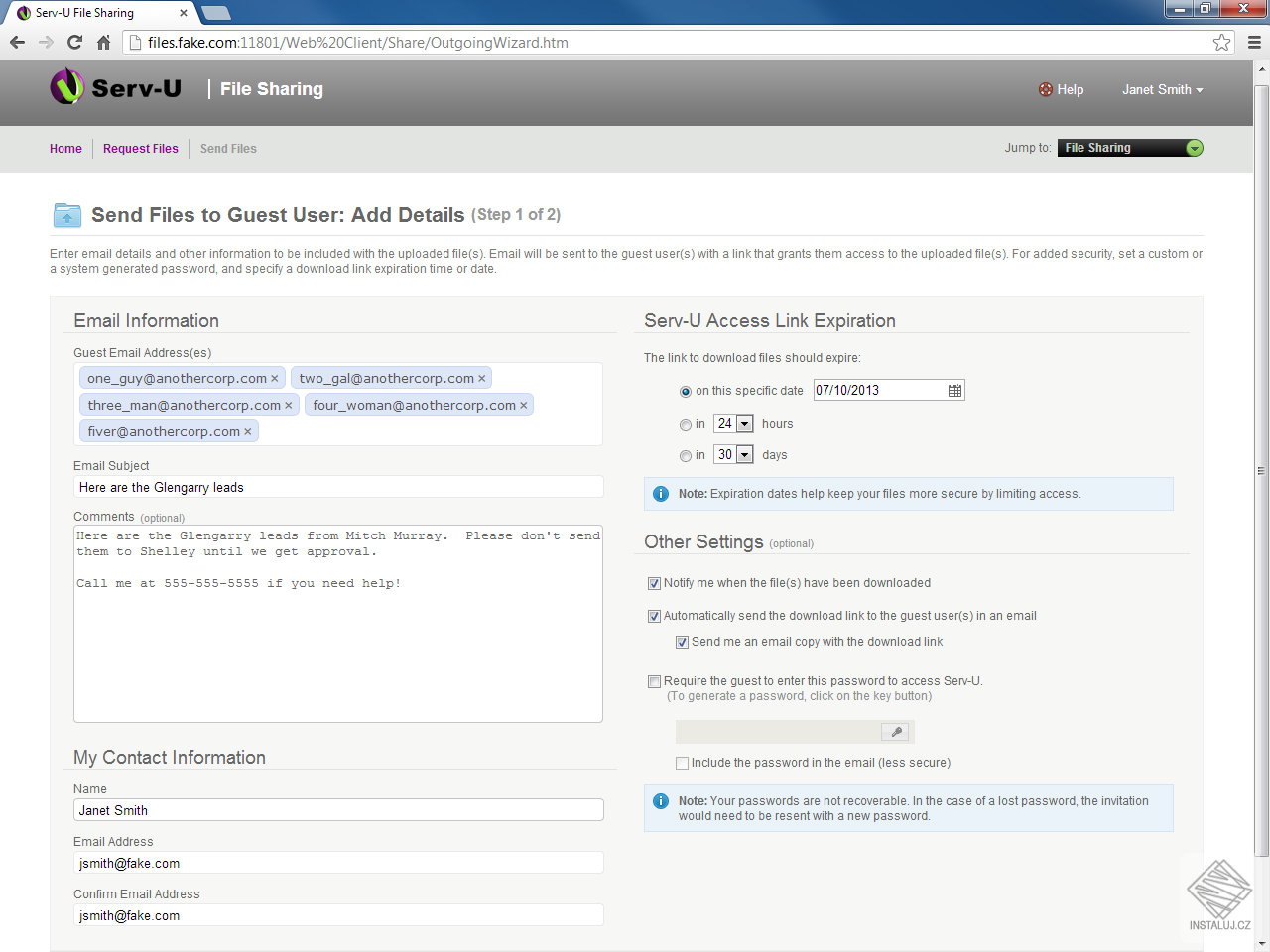Remove one_guy@anothercorp.com email tag

(275, 379)
